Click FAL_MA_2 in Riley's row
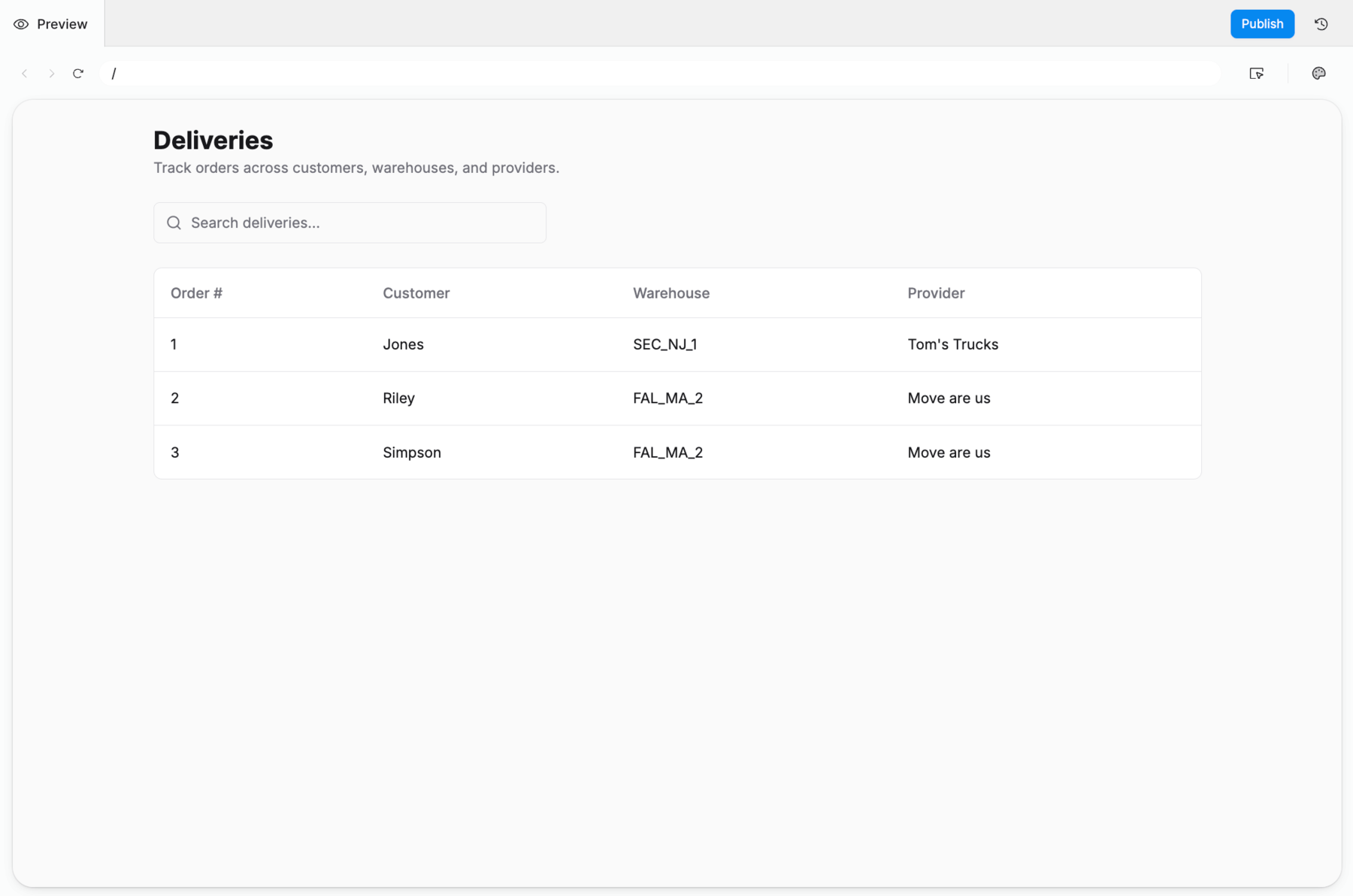The height and width of the screenshot is (896, 1353). pos(667,398)
